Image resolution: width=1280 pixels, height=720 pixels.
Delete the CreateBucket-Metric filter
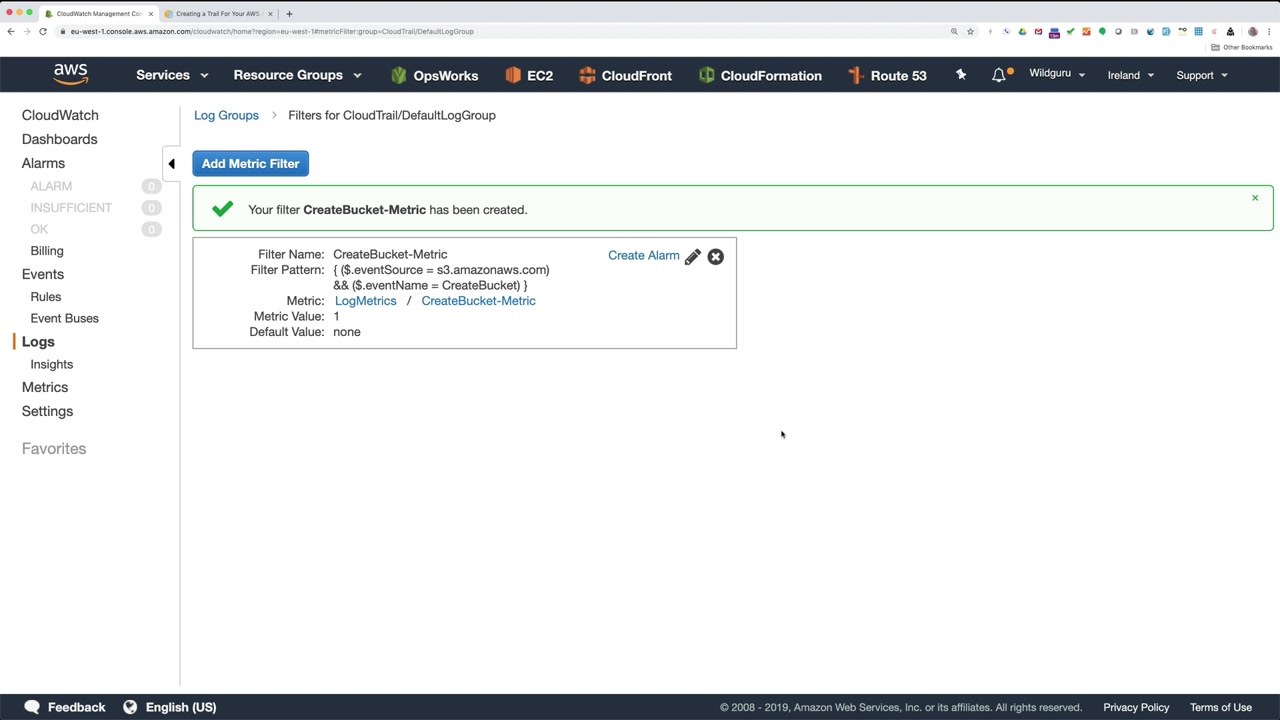(x=716, y=256)
